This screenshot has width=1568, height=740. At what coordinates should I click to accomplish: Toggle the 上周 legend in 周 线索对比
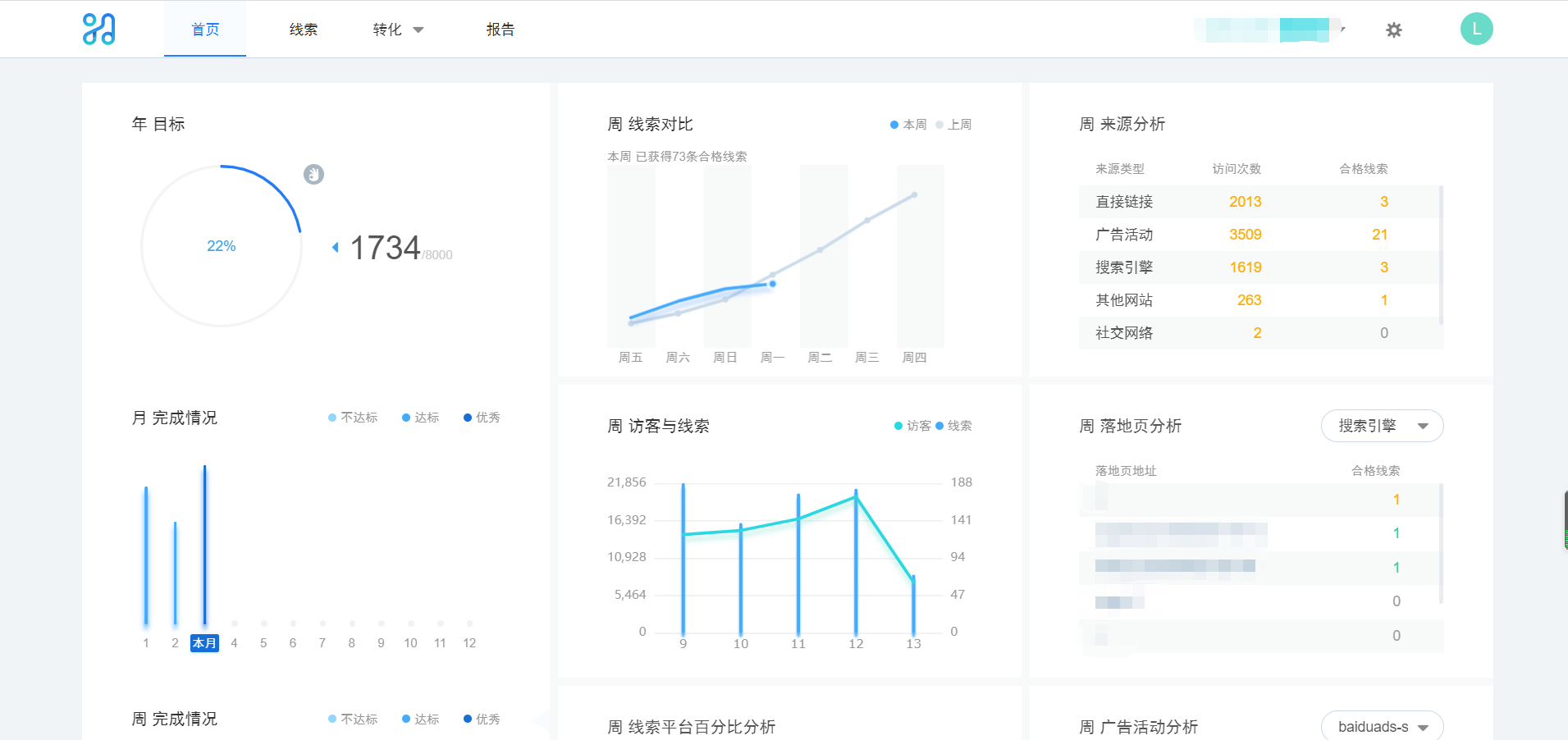[953, 125]
